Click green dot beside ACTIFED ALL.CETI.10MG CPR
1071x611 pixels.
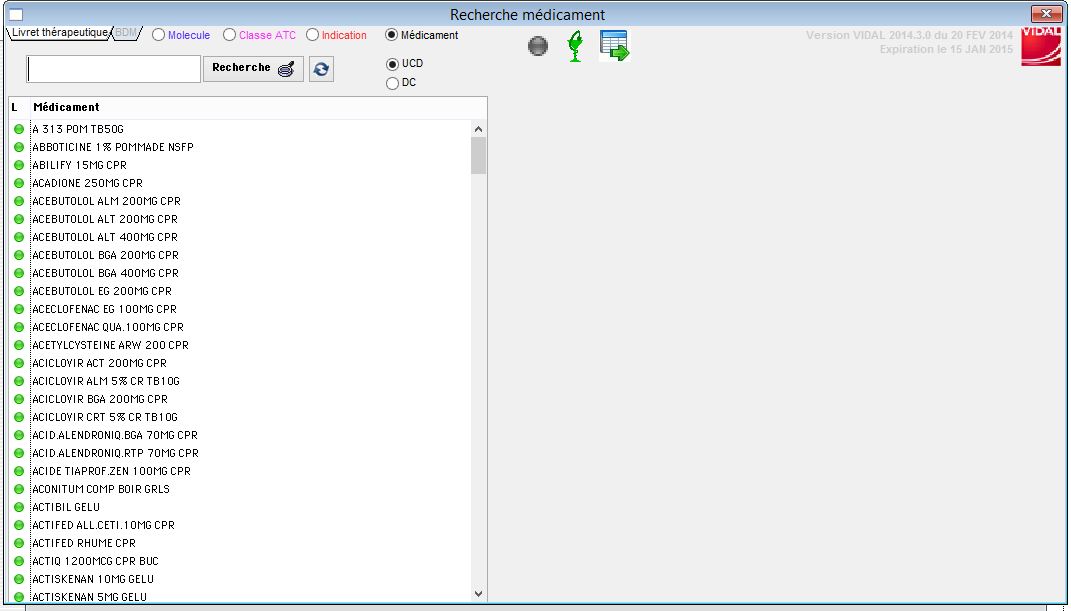pos(19,526)
